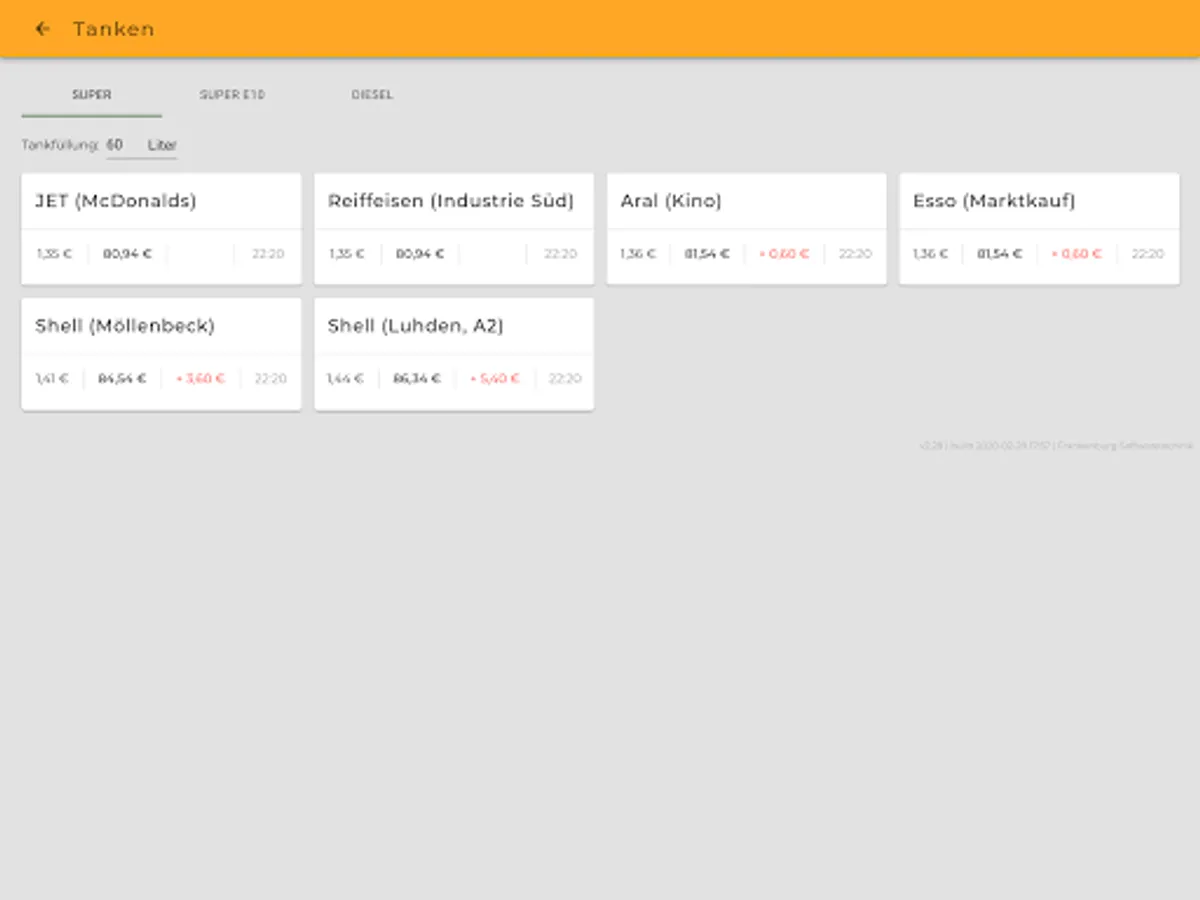The width and height of the screenshot is (1200, 900).
Task: Click the Tanken page title
Action: (x=114, y=29)
